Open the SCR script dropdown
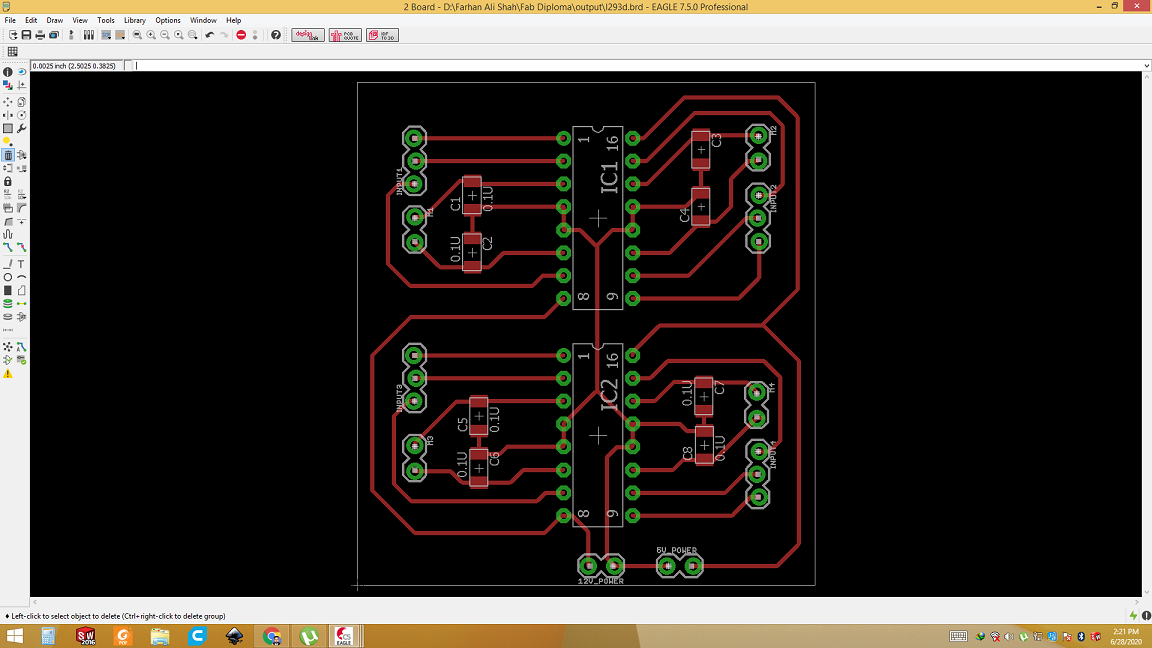The width and height of the screenshot is (1152, 648). click(x=107, y=35)
